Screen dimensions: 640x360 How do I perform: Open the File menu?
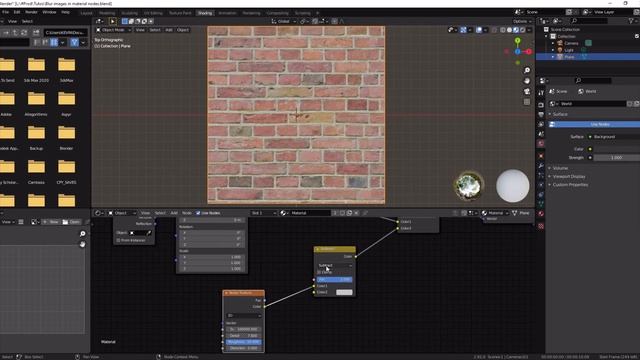click(x=5, y=12)
